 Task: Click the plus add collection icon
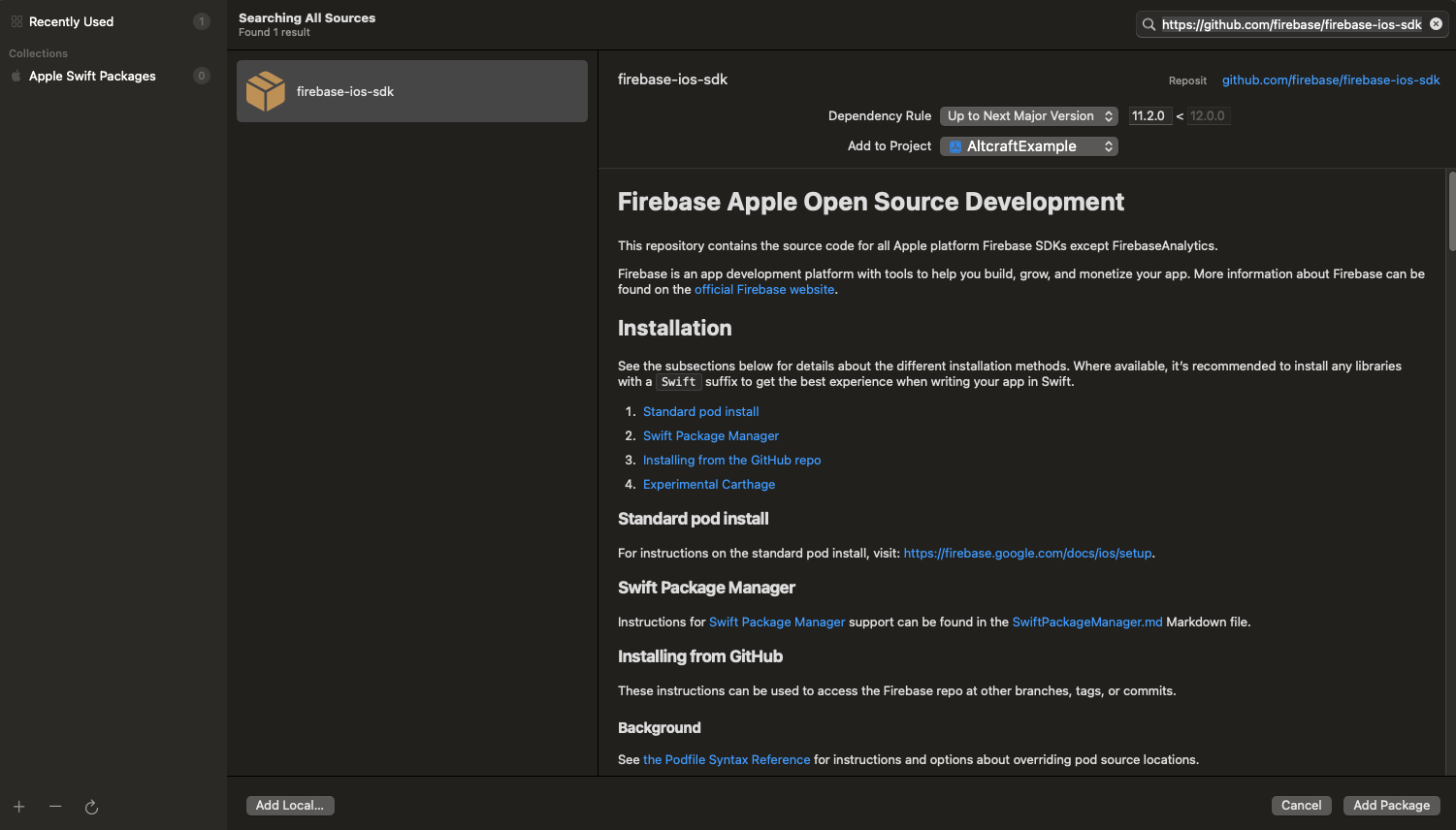pos(18,807)
